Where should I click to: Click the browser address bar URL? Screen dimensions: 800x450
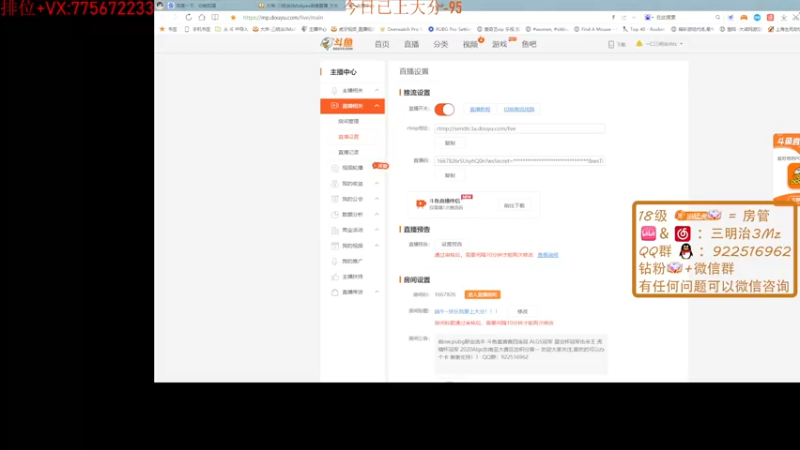(283, 17)
